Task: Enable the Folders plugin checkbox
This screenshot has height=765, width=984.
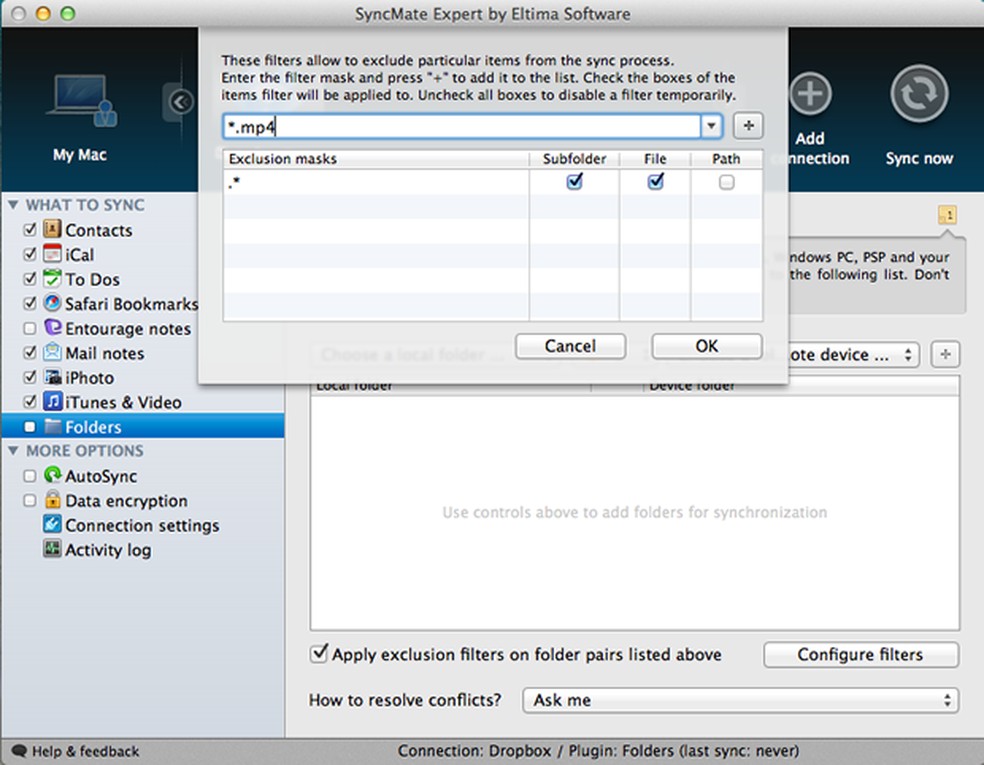Action: (29, 427)
